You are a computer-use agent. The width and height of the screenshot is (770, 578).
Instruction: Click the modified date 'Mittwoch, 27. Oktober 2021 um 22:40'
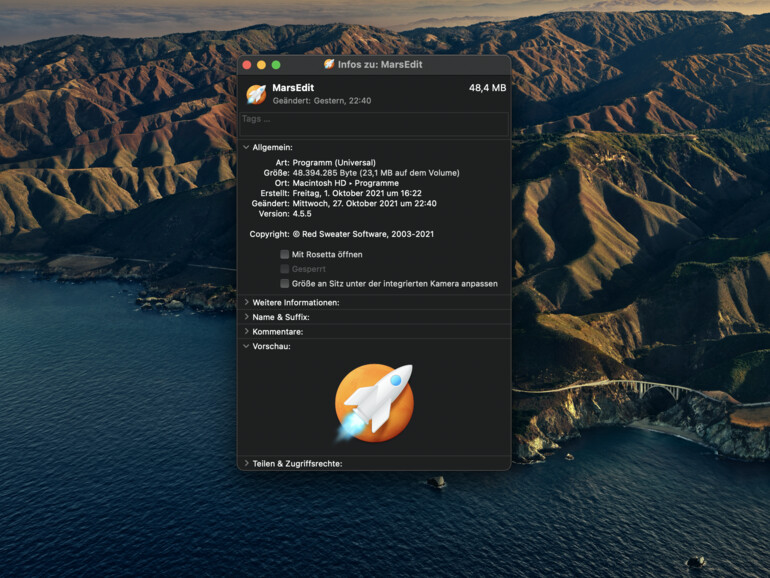(364, 203)
